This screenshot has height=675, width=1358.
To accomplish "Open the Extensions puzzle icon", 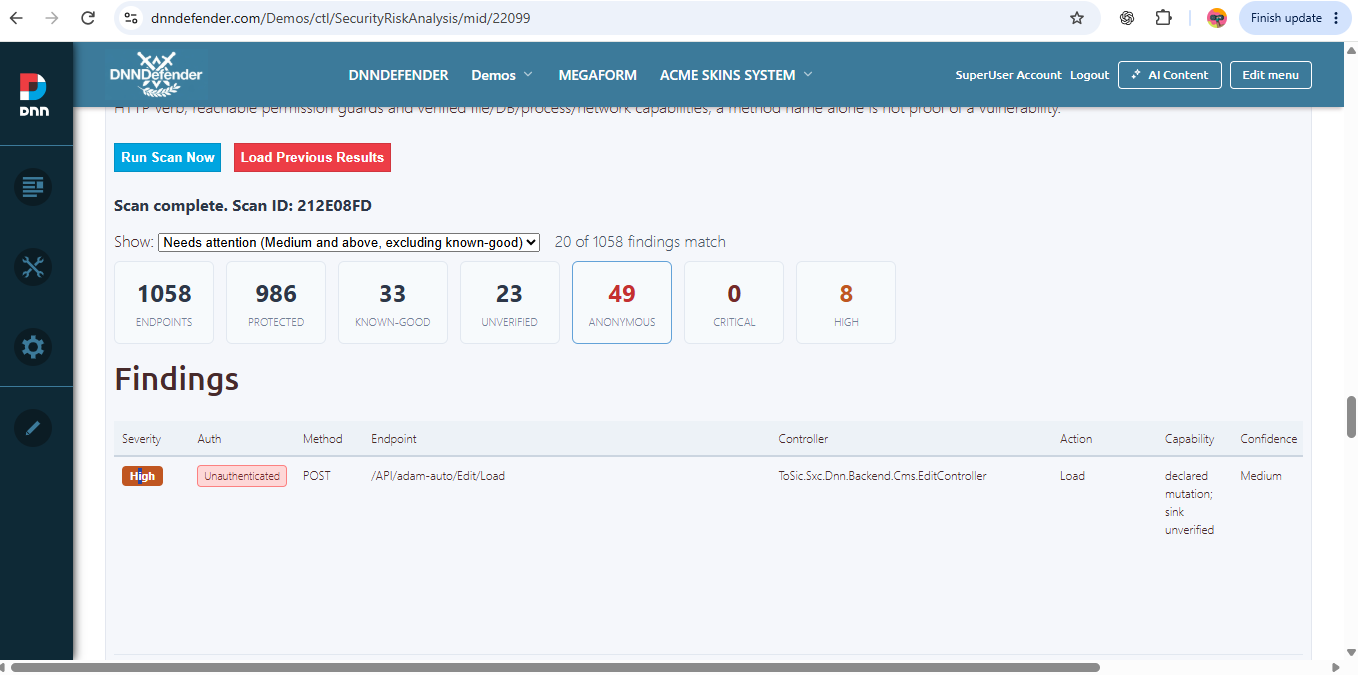I will point(1163,18).
